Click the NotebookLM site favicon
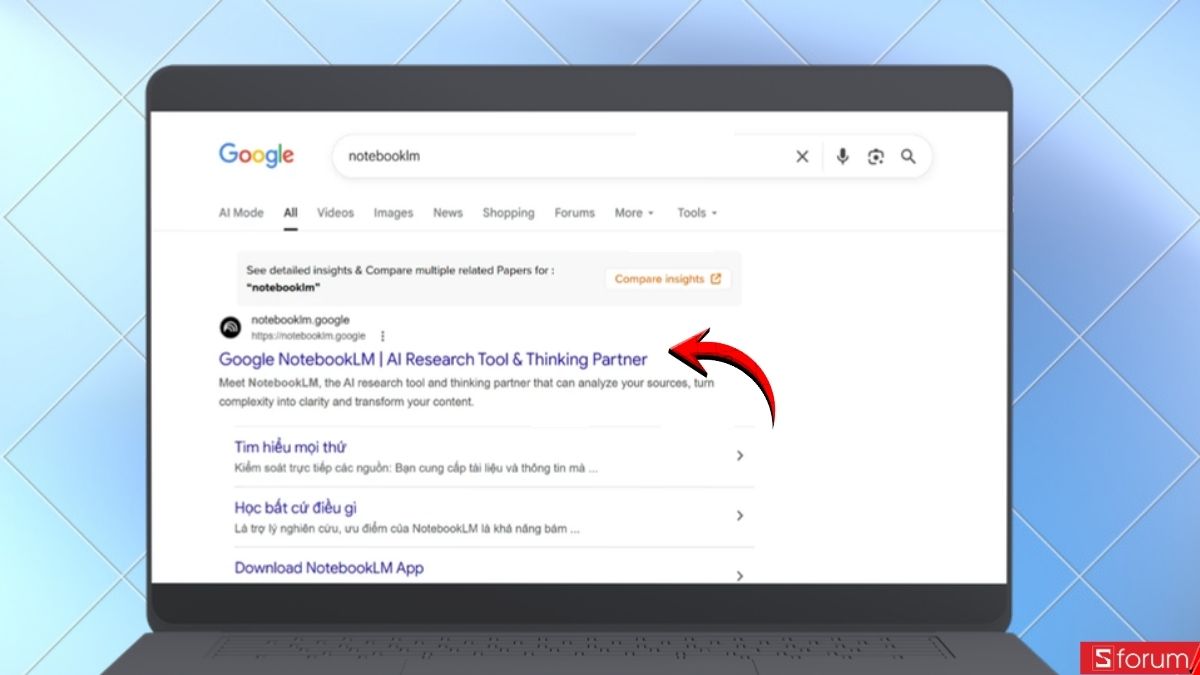Image resolution: width=1200 pixels, height=675 pixels. pyautogui.click(x=230, y=327)
